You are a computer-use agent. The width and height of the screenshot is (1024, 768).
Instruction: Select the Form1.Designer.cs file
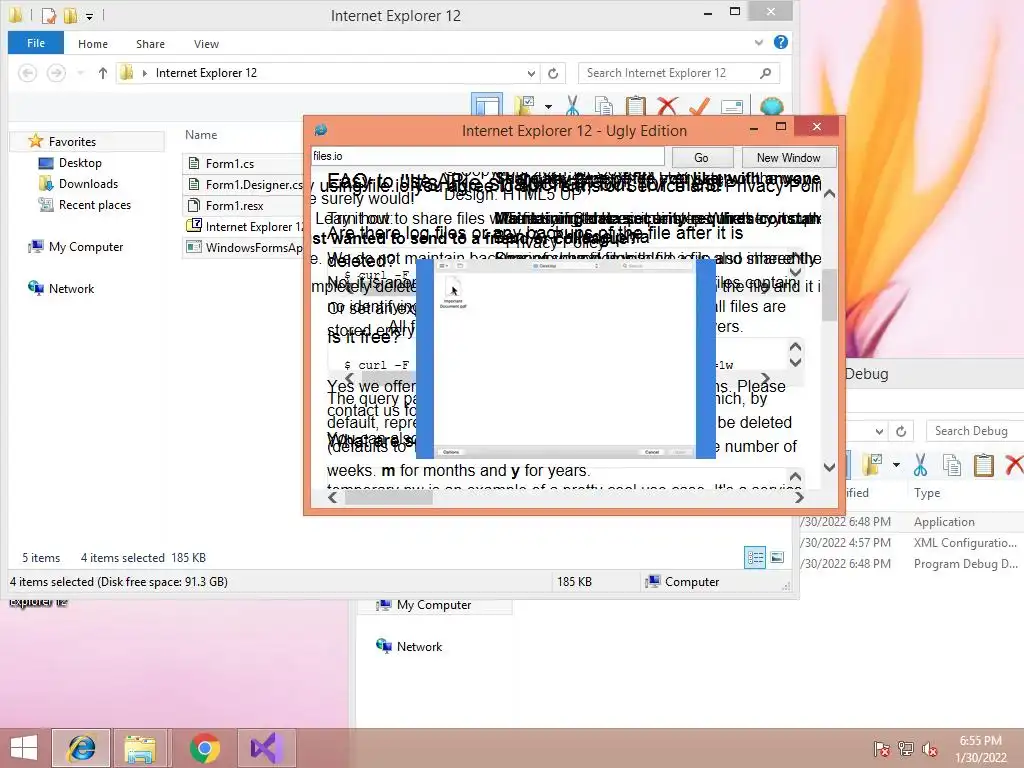(x=244, y=184)
